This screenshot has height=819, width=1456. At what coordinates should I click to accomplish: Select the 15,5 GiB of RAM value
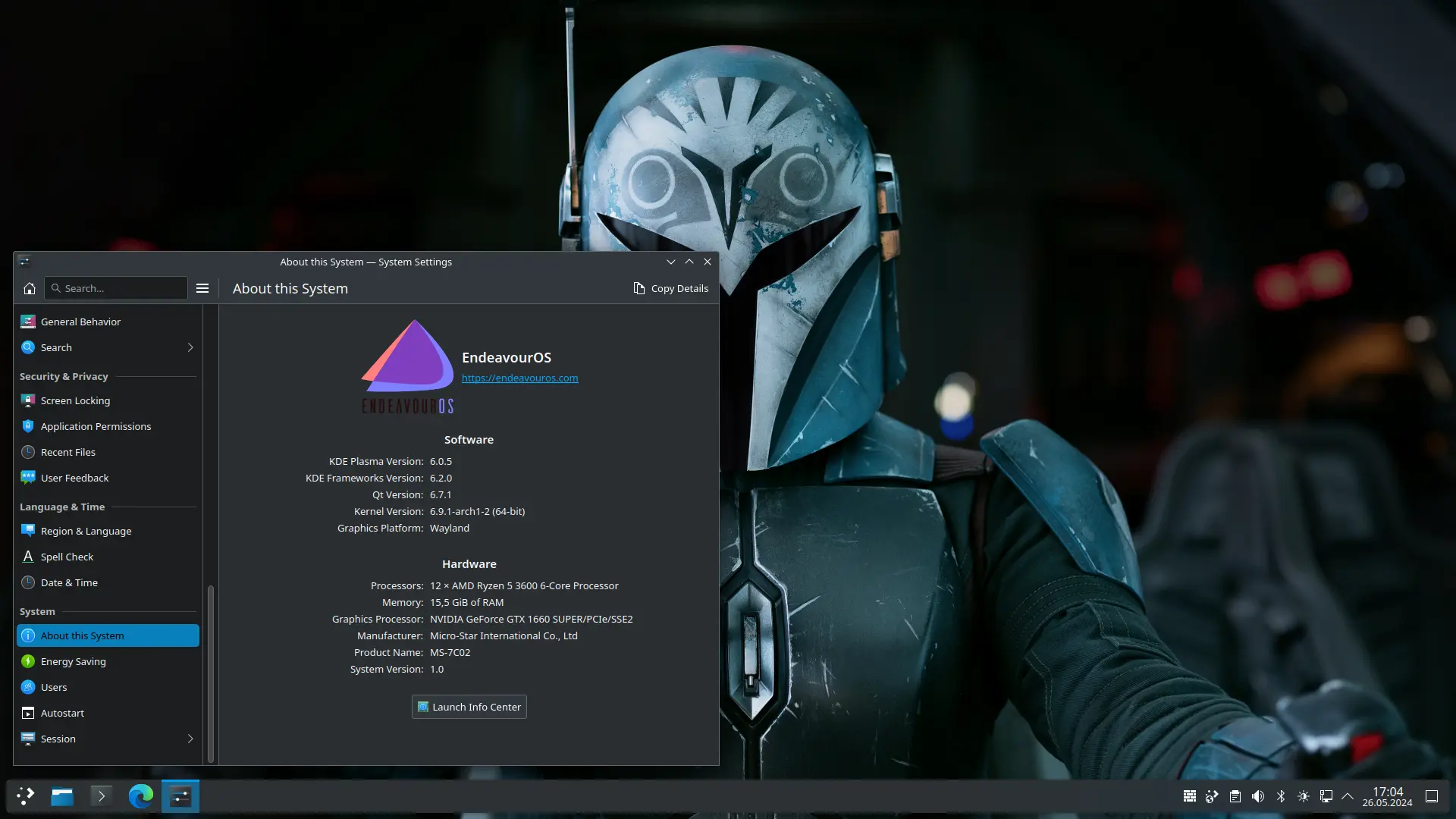466,602
